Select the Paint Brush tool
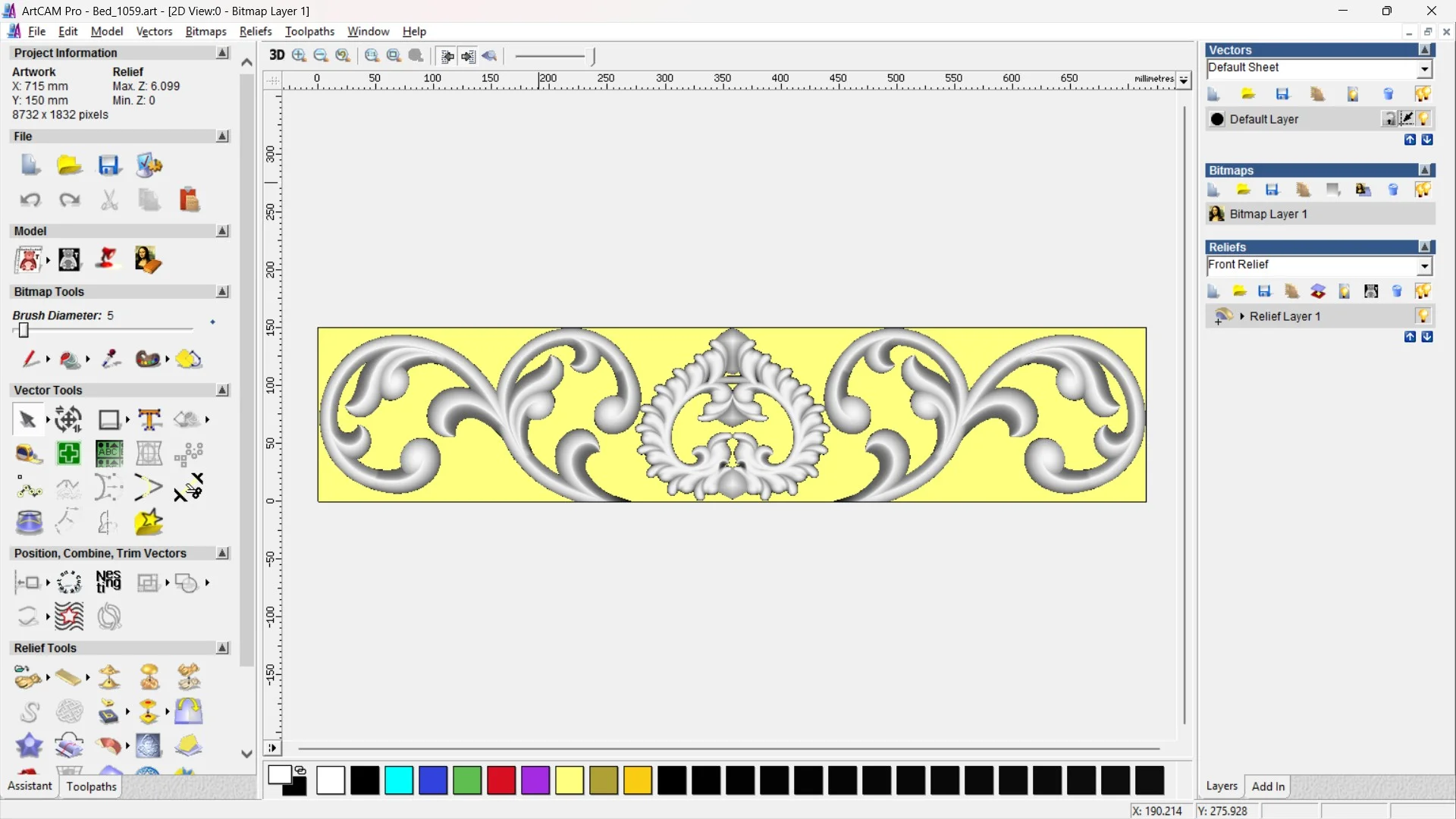Image resolution: width=1456 pixels, height=819 pixels. click(30, 359)
